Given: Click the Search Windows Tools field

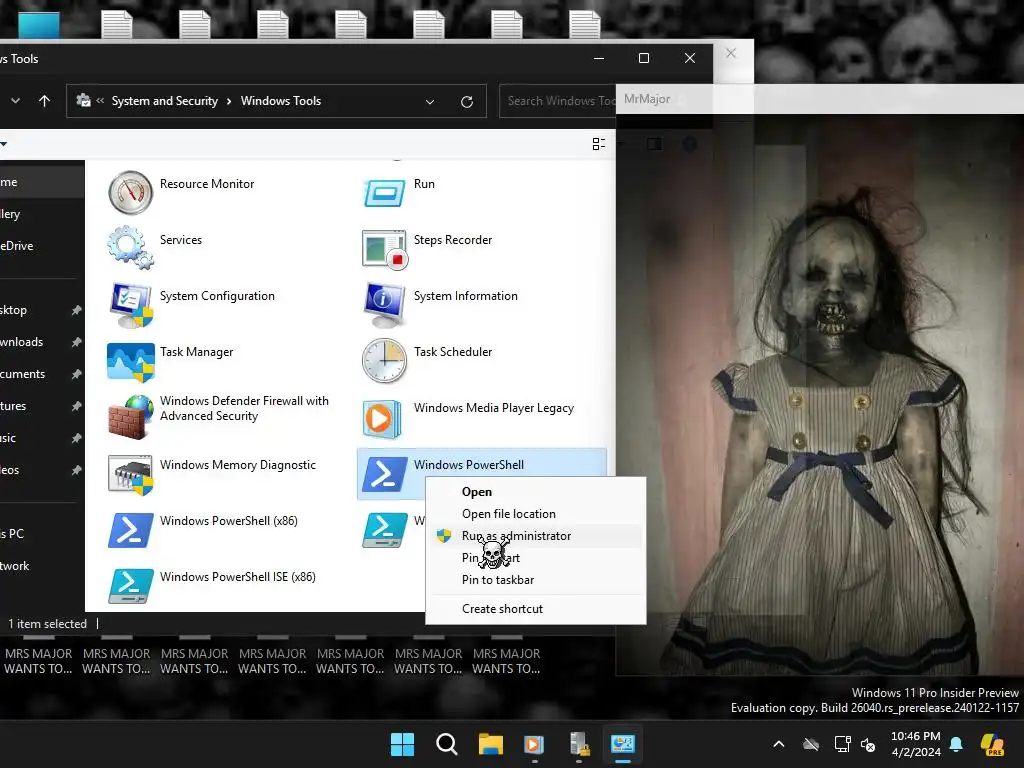Looking at the screenshot, I should tap(558, 101).
